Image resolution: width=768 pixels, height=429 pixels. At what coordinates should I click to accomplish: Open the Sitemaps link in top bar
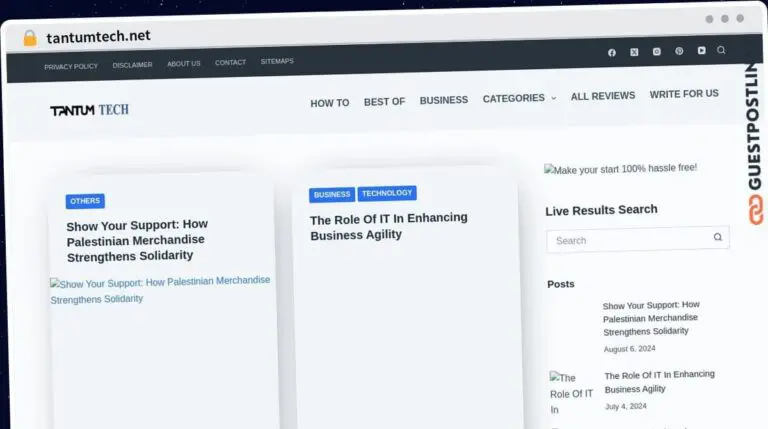pos(277,61)
